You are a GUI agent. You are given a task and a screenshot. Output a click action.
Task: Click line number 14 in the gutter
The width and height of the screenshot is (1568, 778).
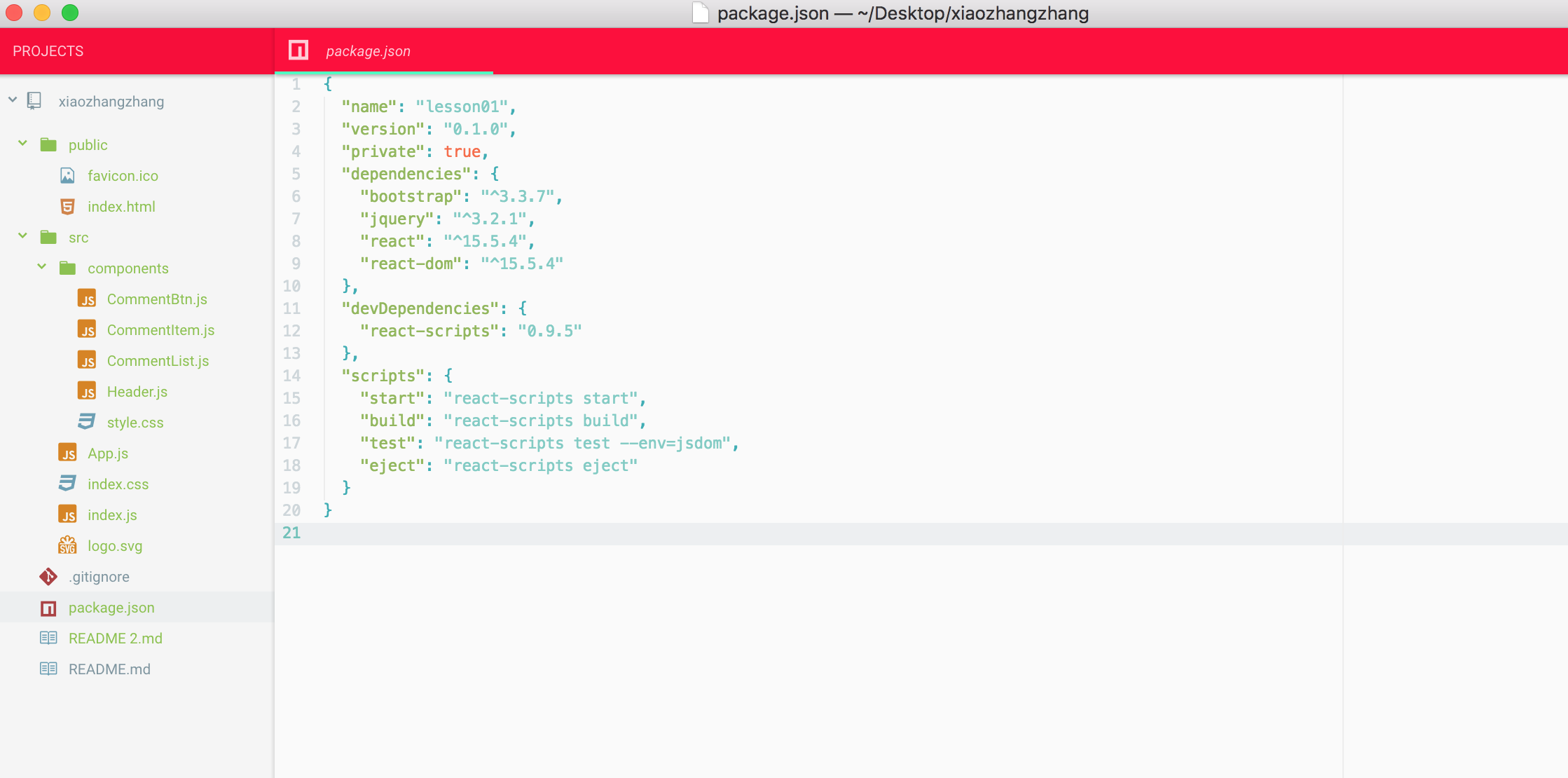click(291, 376)
